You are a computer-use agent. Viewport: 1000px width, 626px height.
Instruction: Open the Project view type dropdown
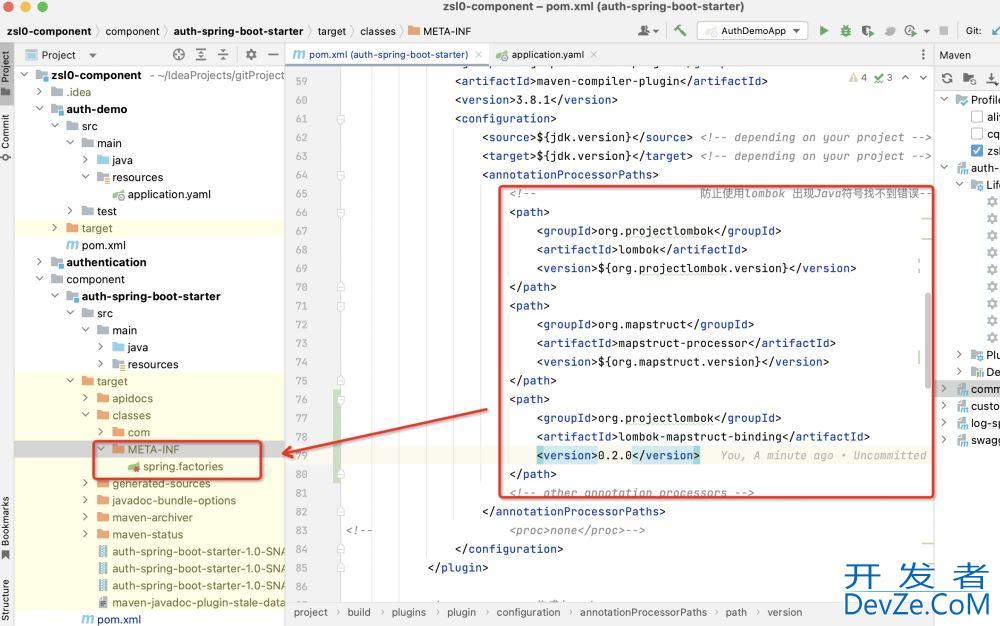click(92, 55)
